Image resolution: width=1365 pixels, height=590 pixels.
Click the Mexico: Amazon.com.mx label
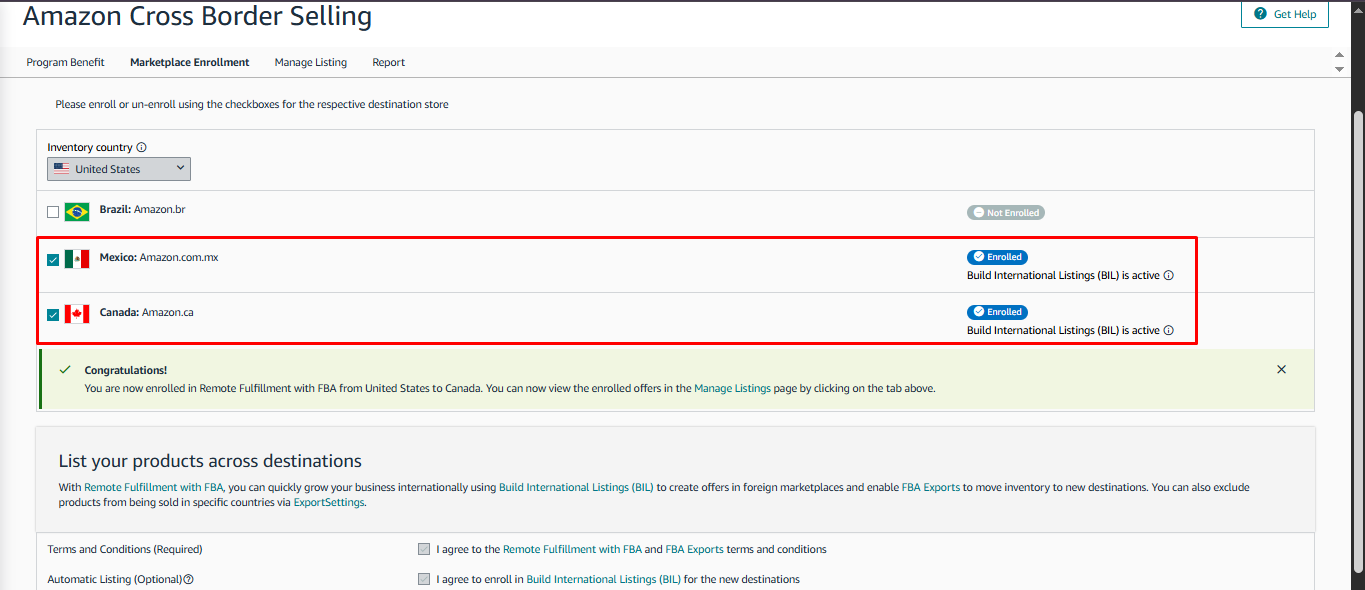(159, 257)
